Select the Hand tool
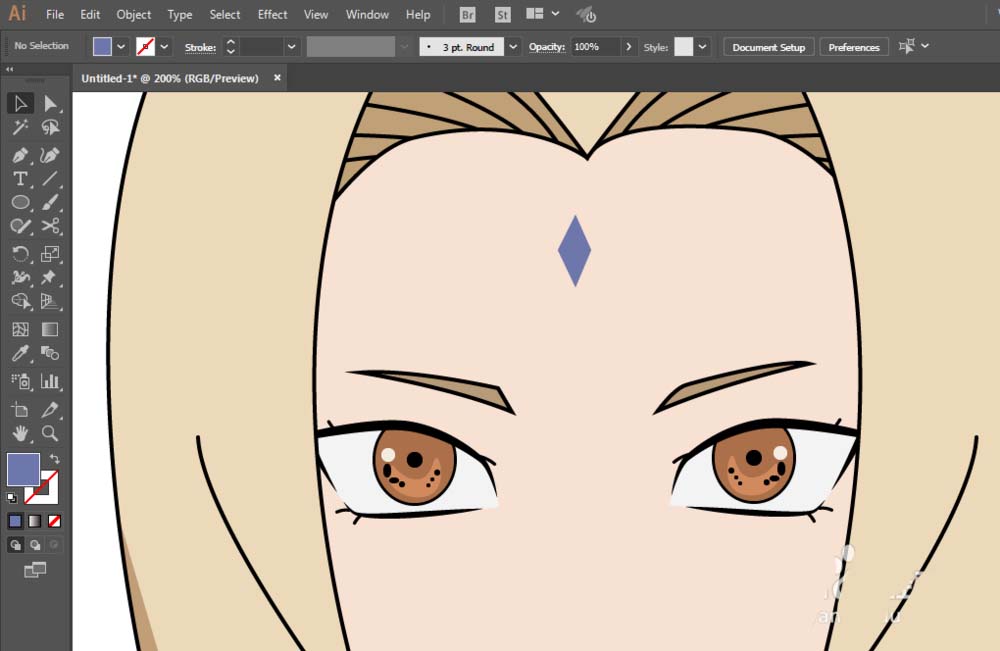The width and height of the screenshot is (1000, 651). click(20, 434)
